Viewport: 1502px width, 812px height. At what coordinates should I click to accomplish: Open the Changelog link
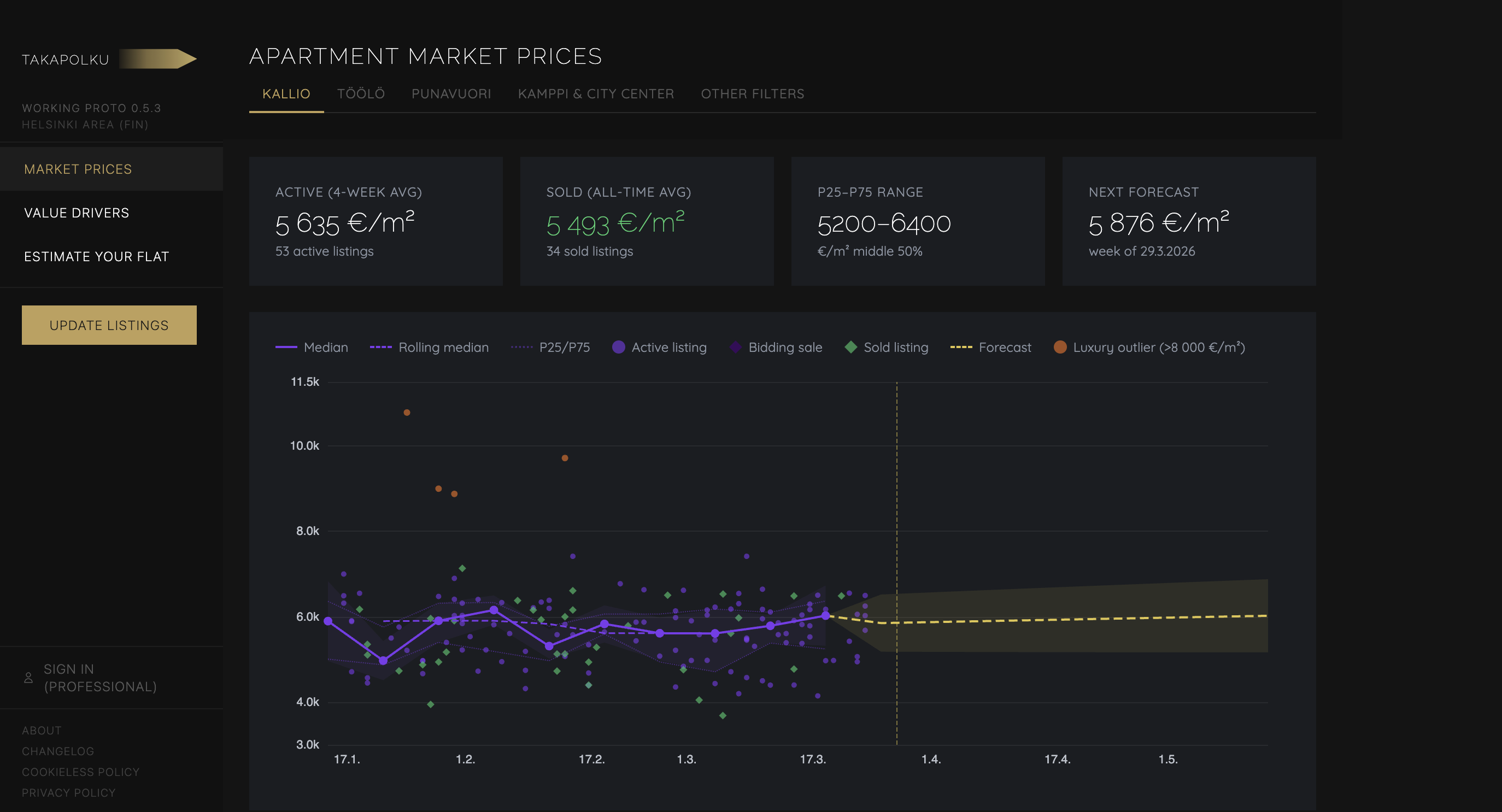[58, 751]
